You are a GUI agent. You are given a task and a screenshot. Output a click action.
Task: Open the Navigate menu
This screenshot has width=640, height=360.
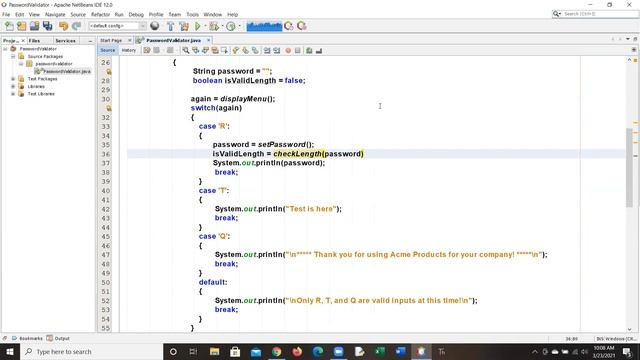tap(55, 14)
